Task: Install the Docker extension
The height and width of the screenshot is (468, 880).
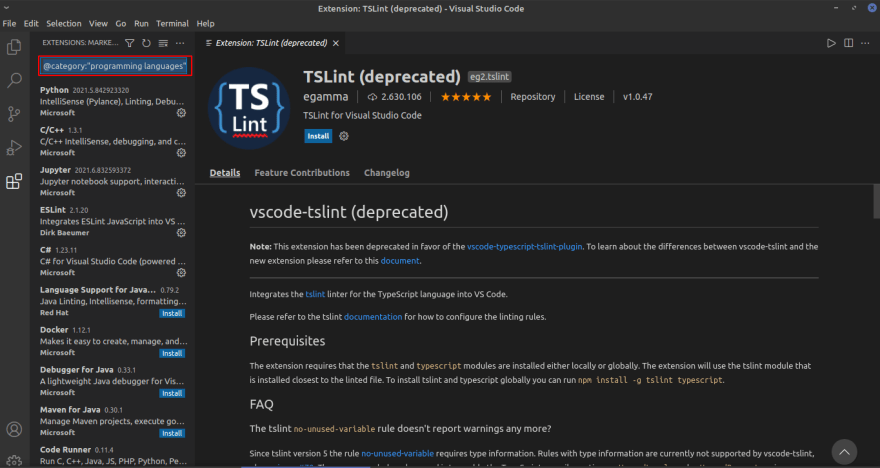Action: click(x=172, y=354)
